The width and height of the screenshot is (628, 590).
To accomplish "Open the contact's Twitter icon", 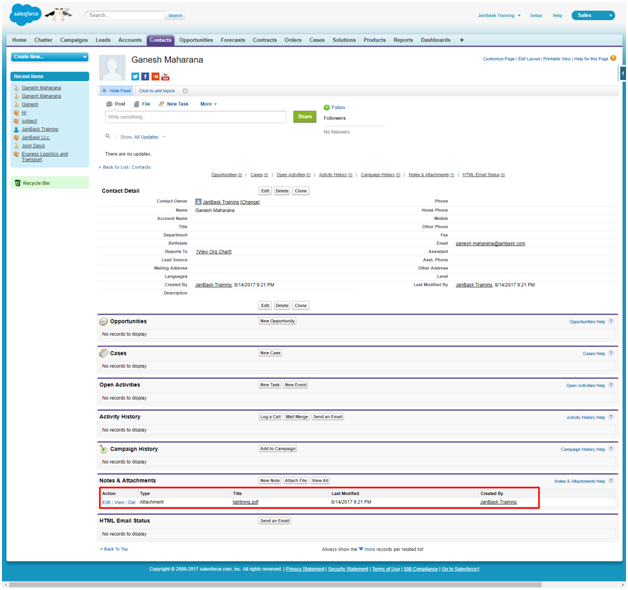I will click(135, 77).
